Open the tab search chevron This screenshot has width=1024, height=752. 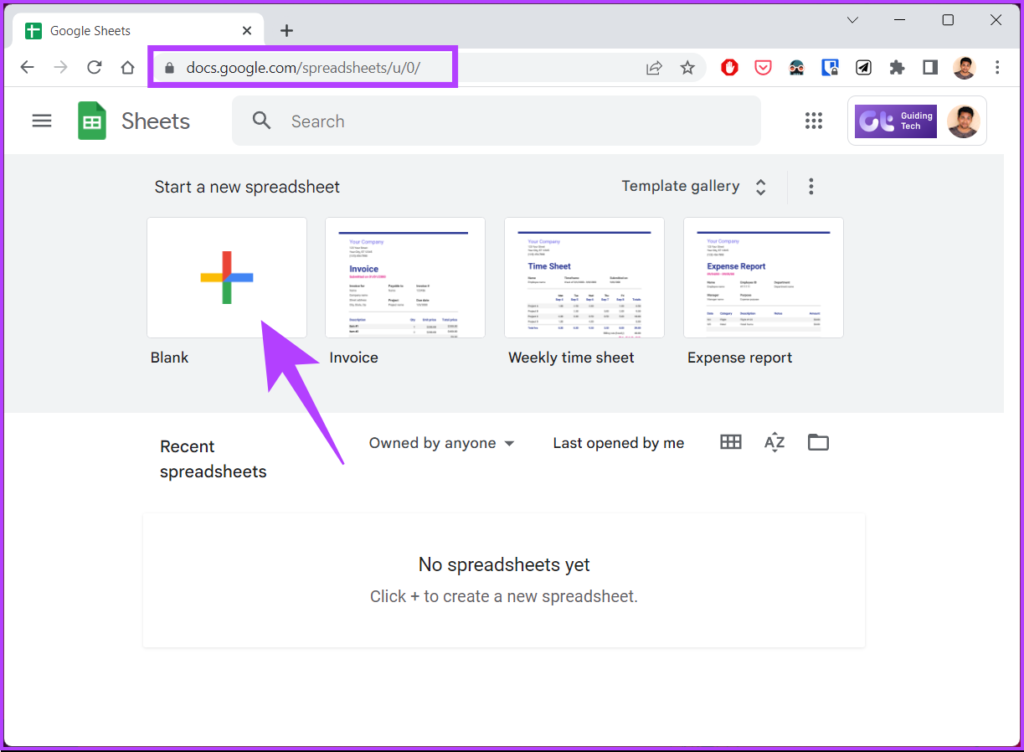point(852,20)
